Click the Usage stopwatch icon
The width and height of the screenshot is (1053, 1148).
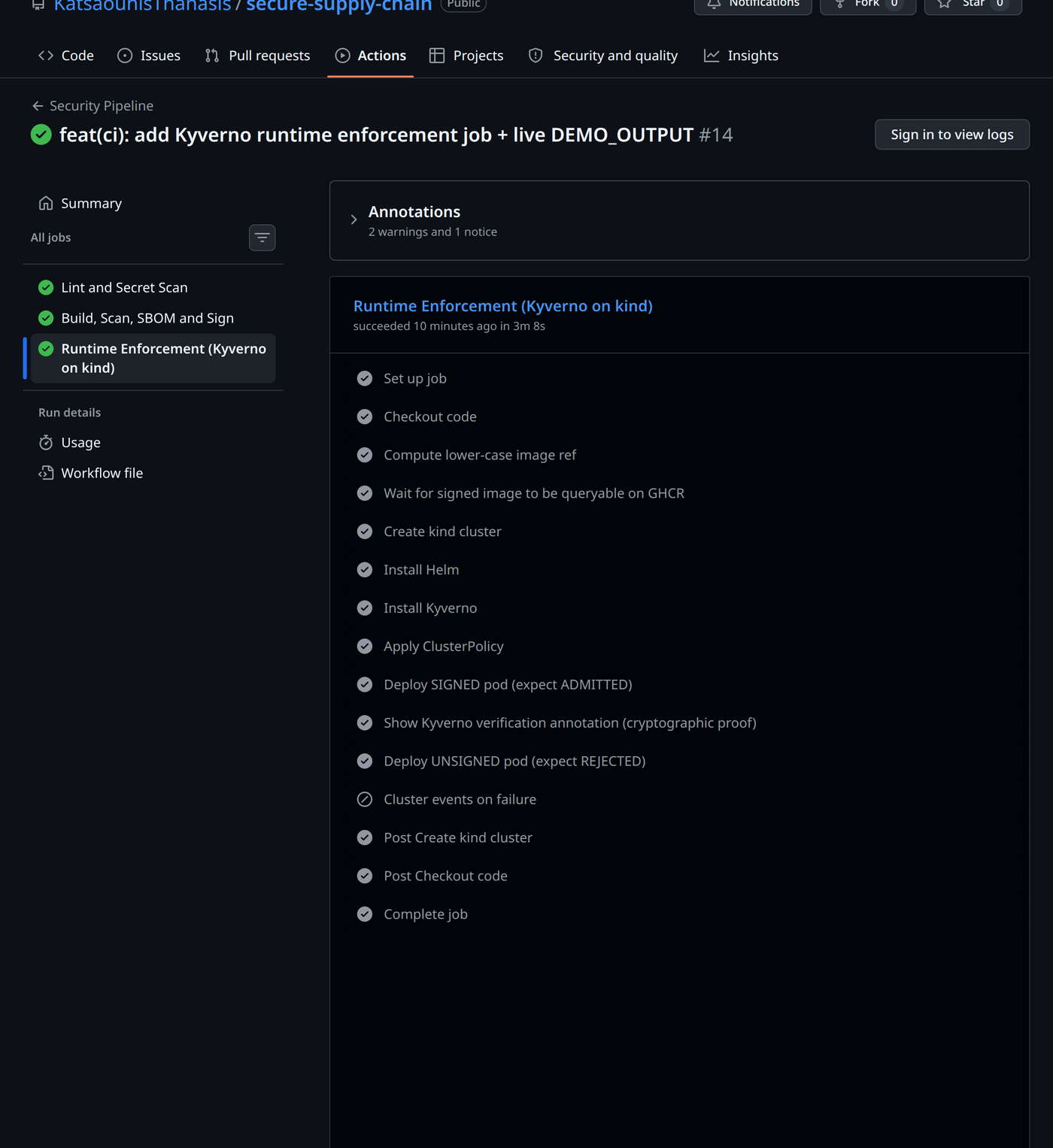(x=46, y=443)
